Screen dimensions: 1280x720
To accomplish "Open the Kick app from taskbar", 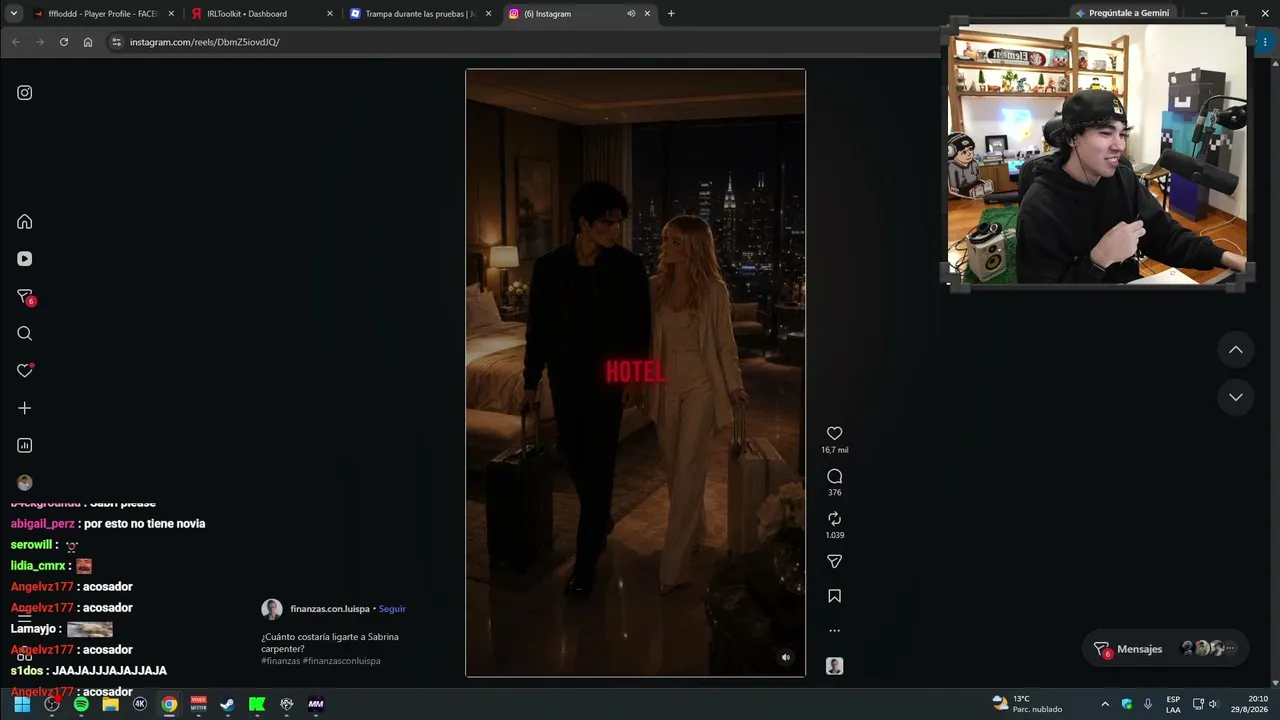I will pos(257,704).
